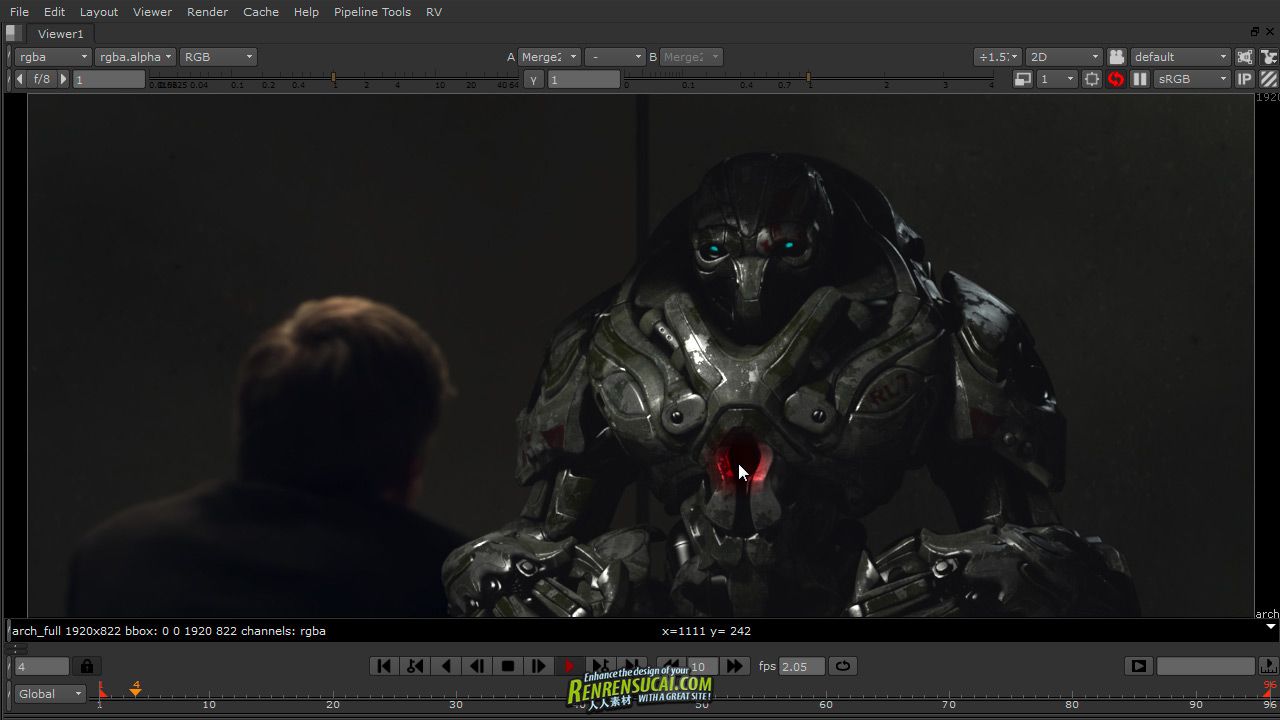Toggle the IP input process button
1280x720 pixels.
(x=1245, y=79)
